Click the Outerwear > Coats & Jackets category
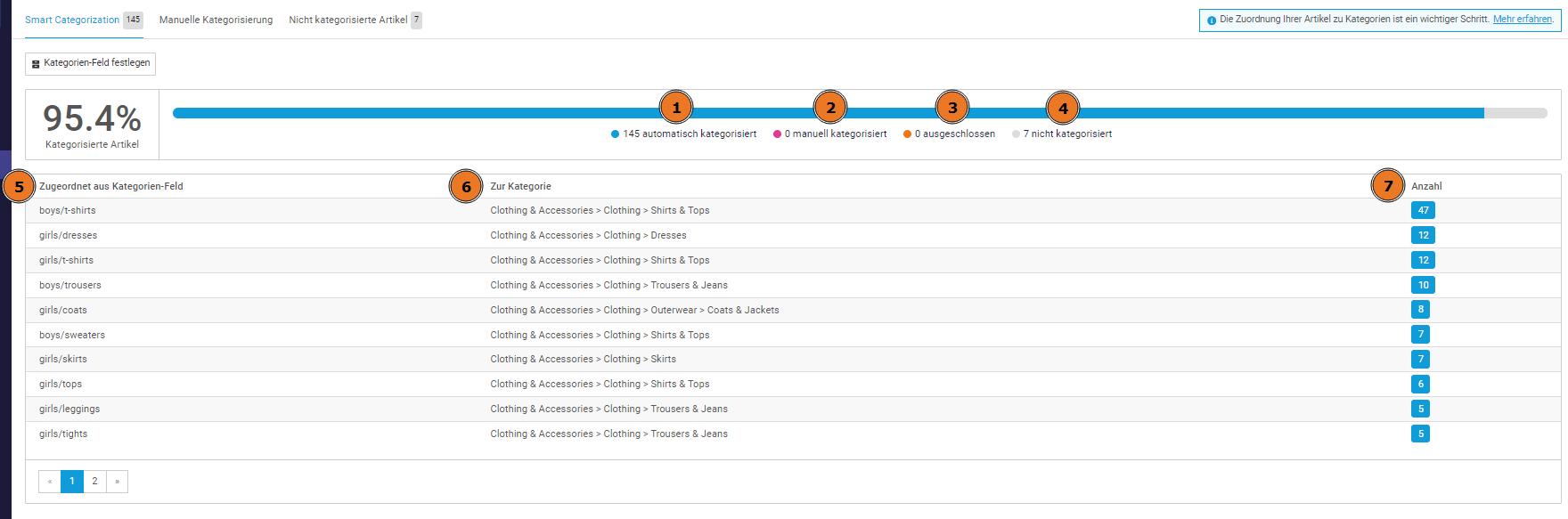This screenshot has height=519, width=1568. (x=634, y=310)
